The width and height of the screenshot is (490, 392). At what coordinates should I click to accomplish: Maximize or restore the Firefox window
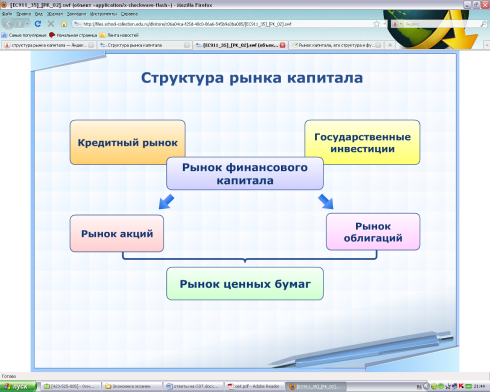point(476,5)
